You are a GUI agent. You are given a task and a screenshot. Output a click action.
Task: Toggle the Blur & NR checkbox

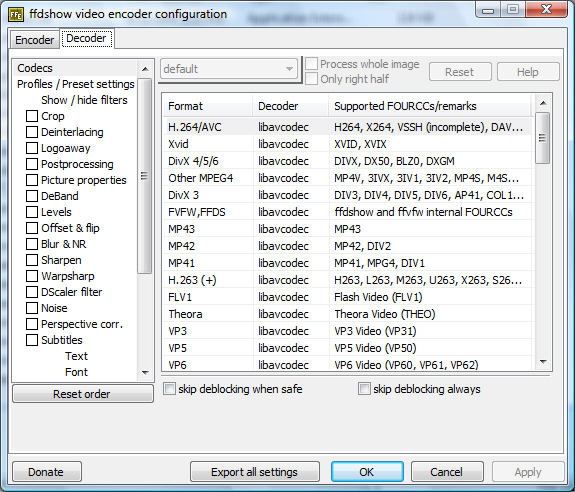click(x=32, y=244)
